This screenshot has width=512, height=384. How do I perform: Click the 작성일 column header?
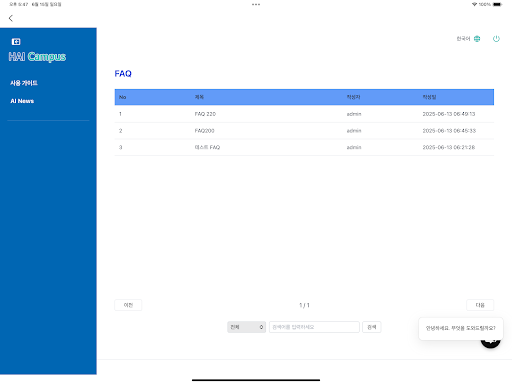[x=429, y=97]
